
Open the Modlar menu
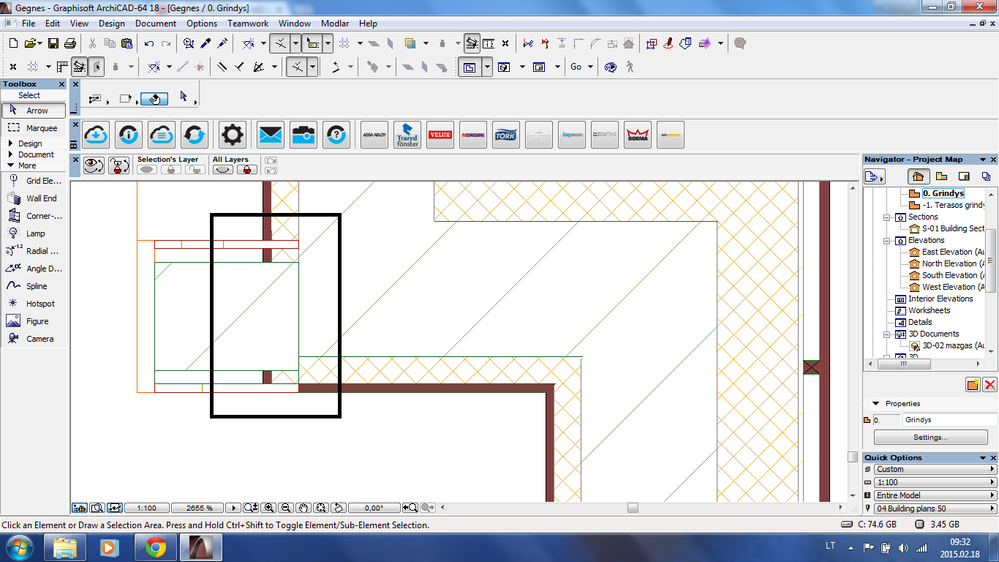[x=335, y=23]
